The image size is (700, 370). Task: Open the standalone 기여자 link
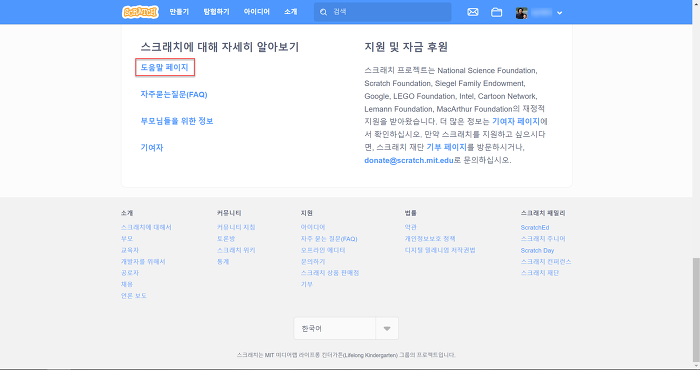point(152,148)
